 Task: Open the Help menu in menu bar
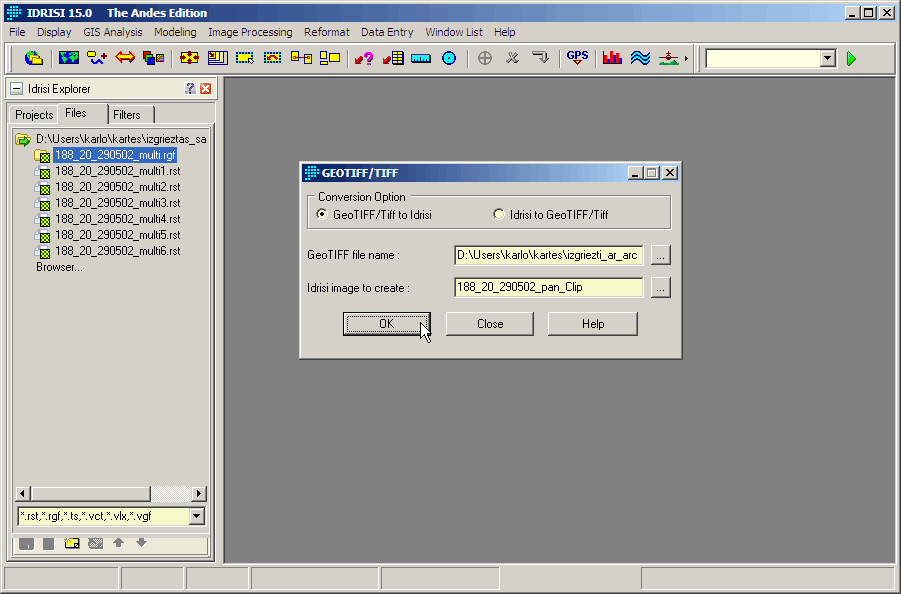click(x=505, y=32)
